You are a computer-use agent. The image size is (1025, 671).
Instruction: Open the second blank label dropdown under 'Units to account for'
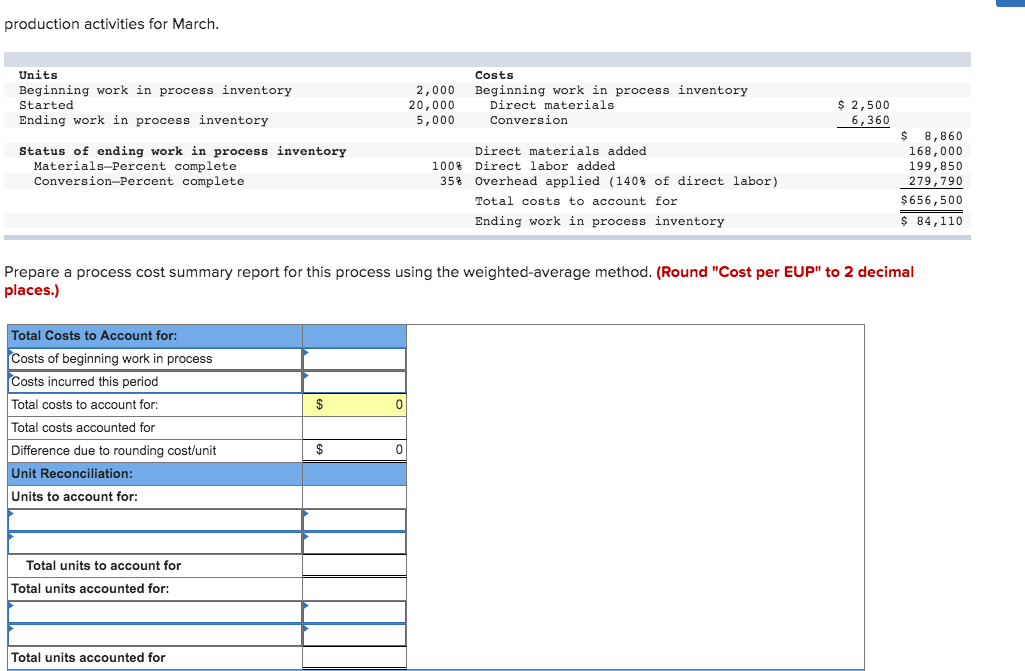point(155,543)
